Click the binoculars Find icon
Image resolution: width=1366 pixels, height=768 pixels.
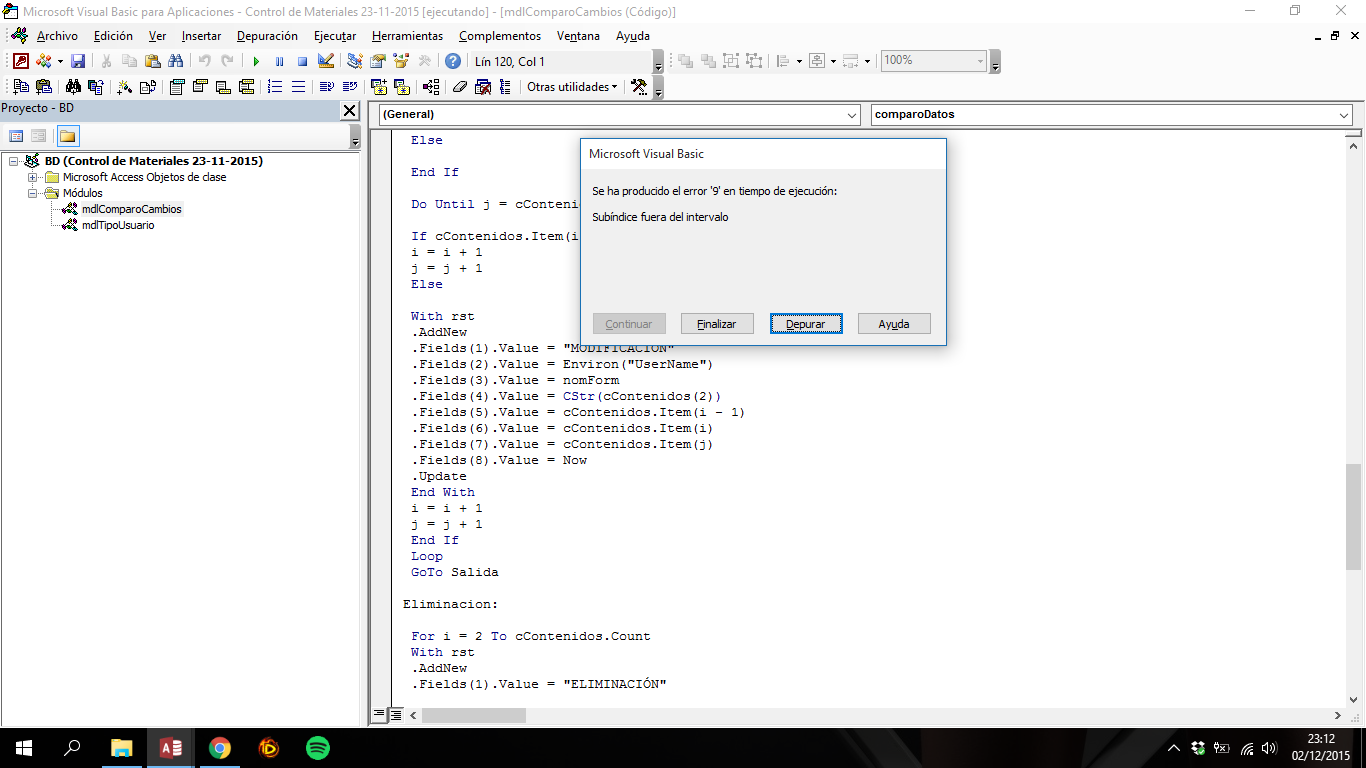point(176,61)
